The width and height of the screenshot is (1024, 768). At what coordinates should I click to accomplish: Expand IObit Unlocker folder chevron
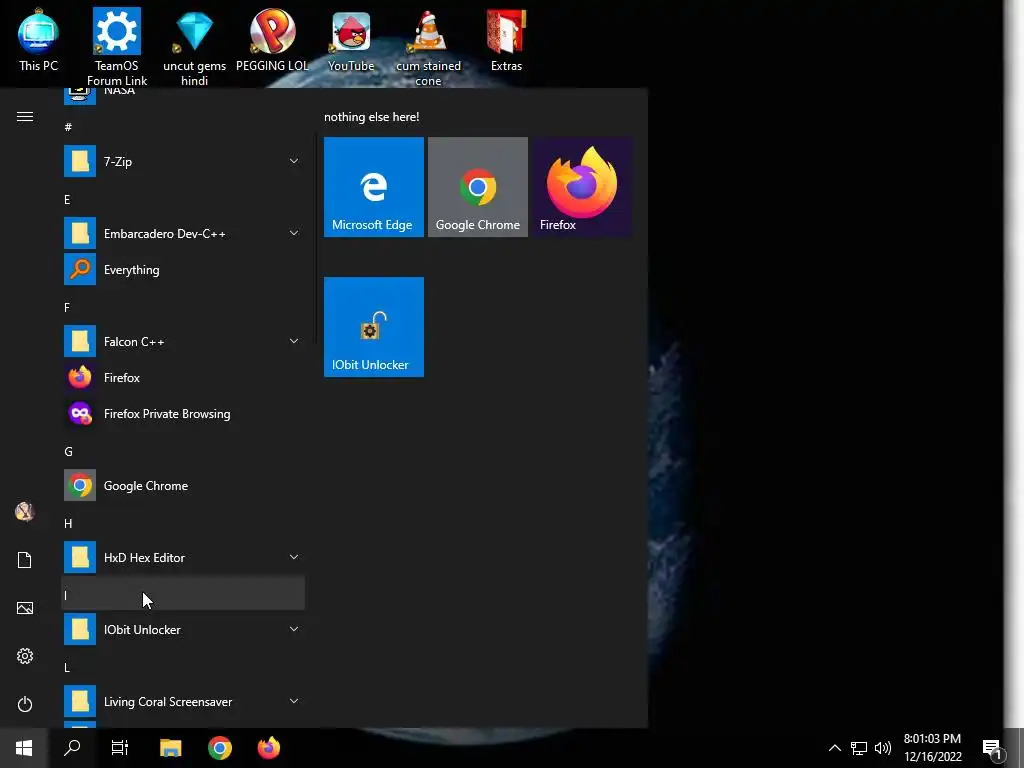pyautogui.click(x=294, y=629)
